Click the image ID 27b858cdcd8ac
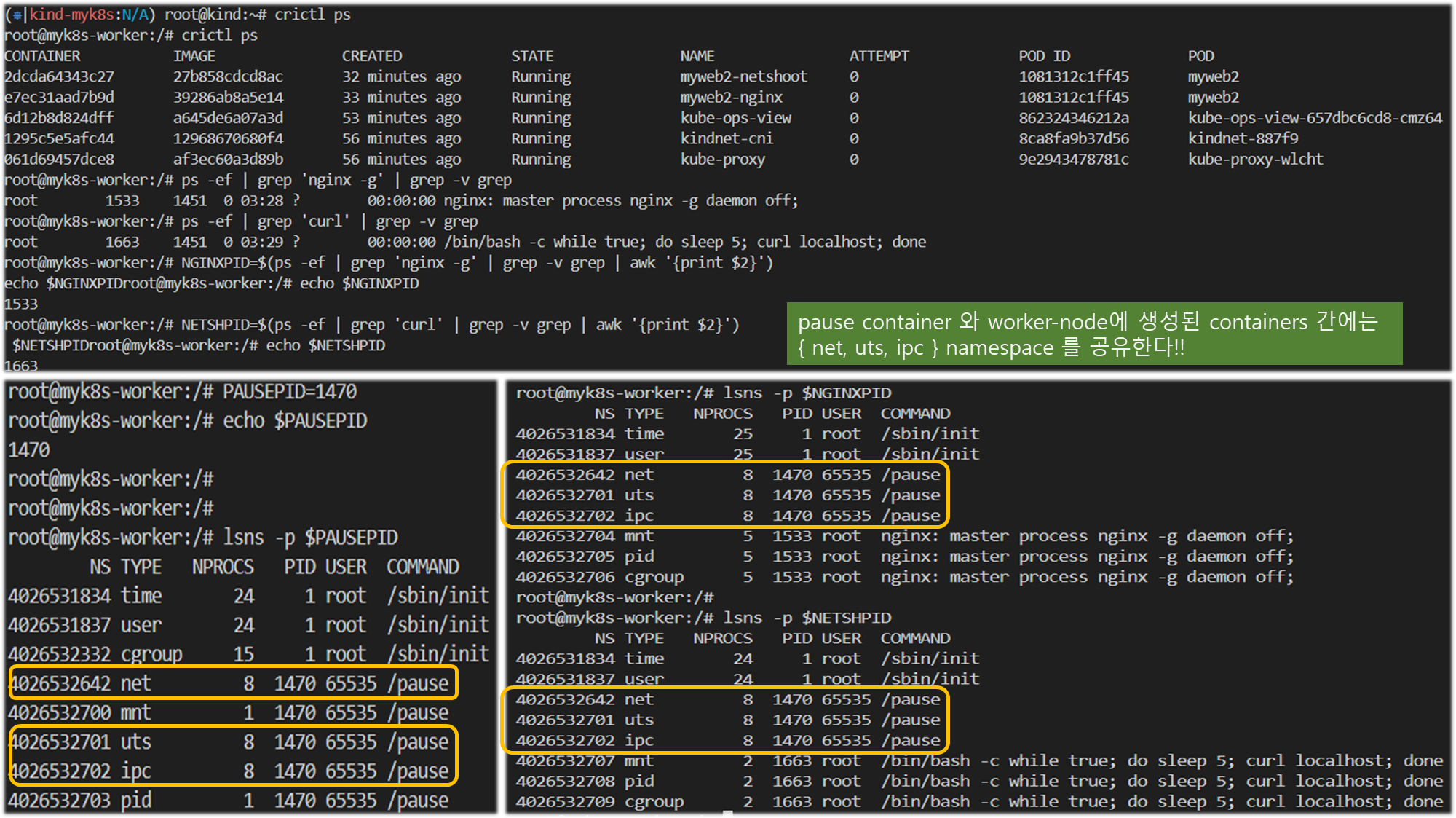Viewport: 1456px width, 818px height. 228,76
